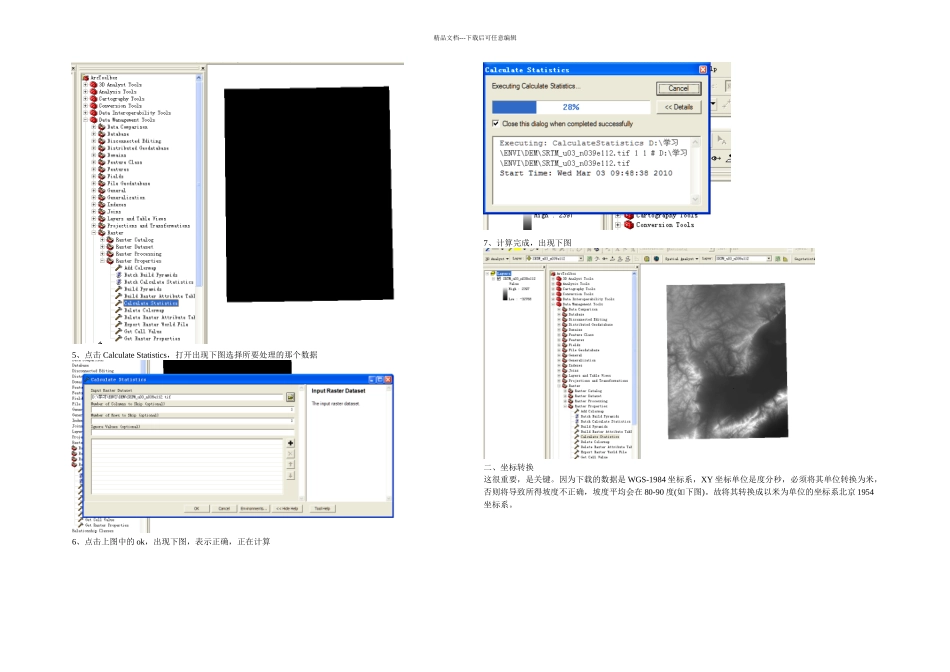Collapse Data Management Tools beside black raster
Viewport: 950px width, 672px height.
point(85,120)
